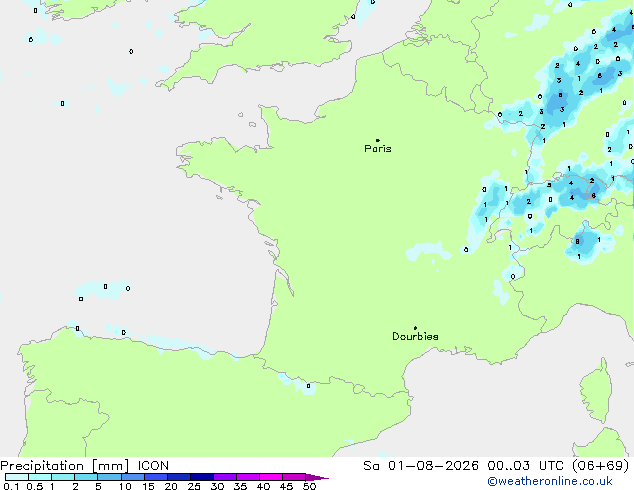This screenshot has height=490, width=634.
Task: Click the purple arrow tip of the legend
Action: click(317, 478)
